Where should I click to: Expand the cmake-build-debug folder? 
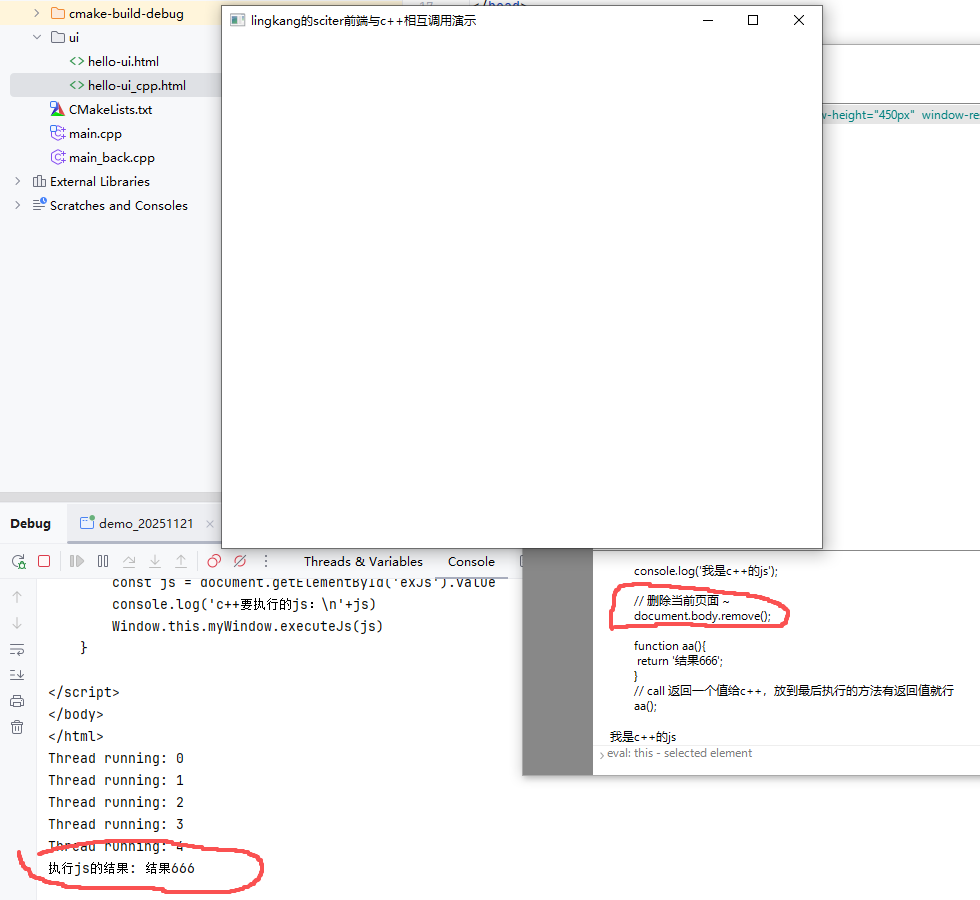point(37,14)
